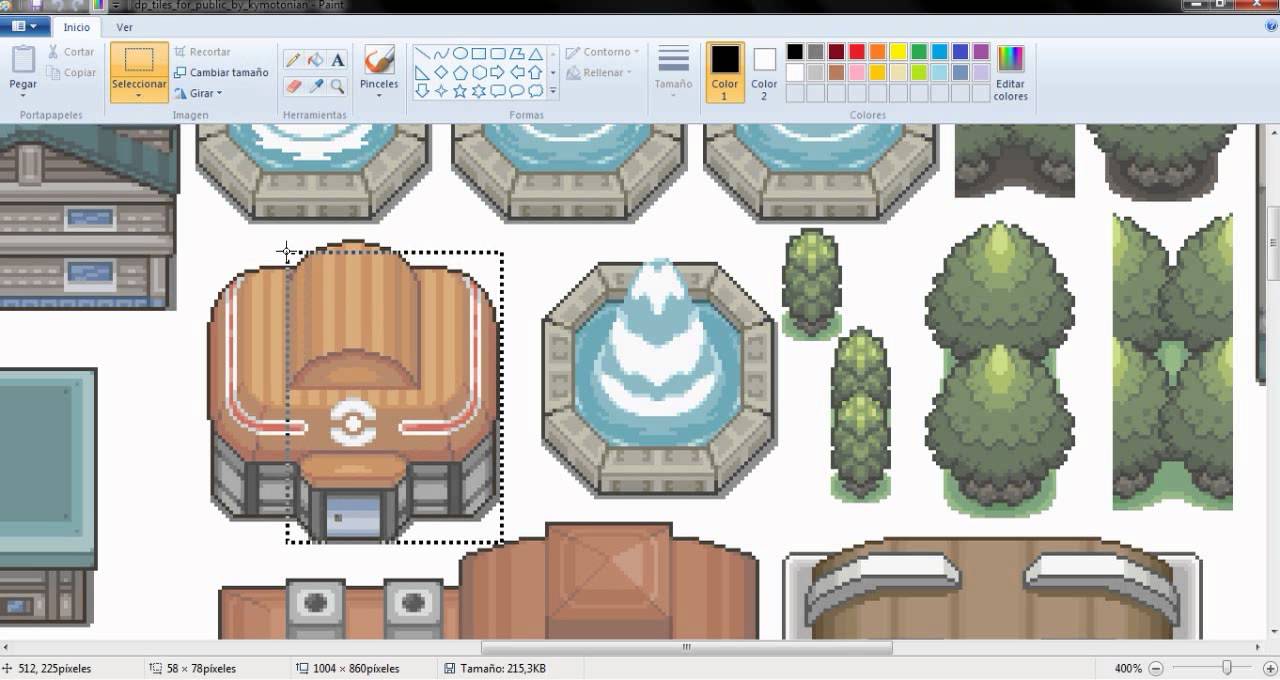Viewport: 1280px width, 680px height.
Task: Choose the Hexagon shape
Action: [479, 72]
